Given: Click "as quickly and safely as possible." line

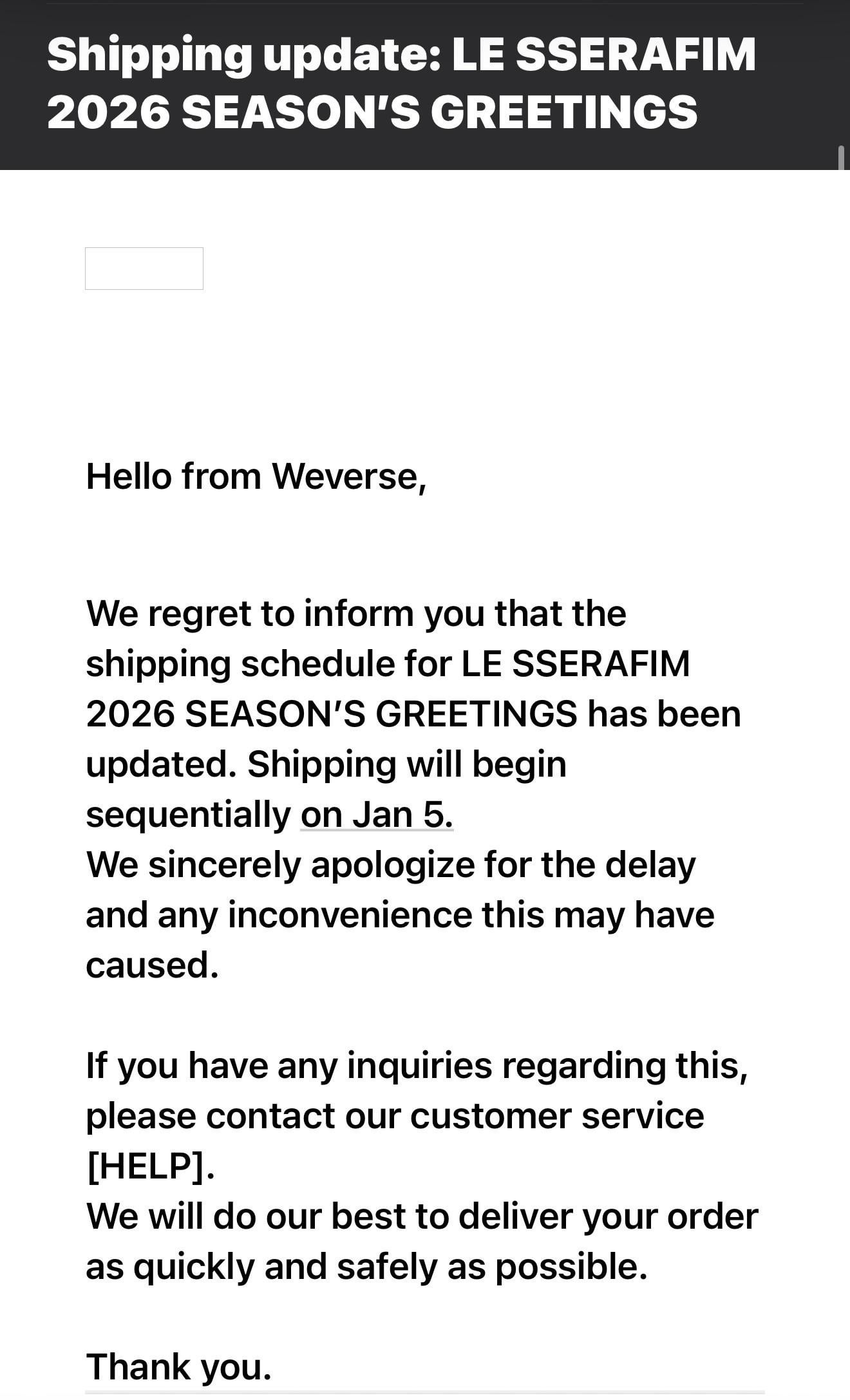Looking at the screenshot, I should coord(366,1267).
